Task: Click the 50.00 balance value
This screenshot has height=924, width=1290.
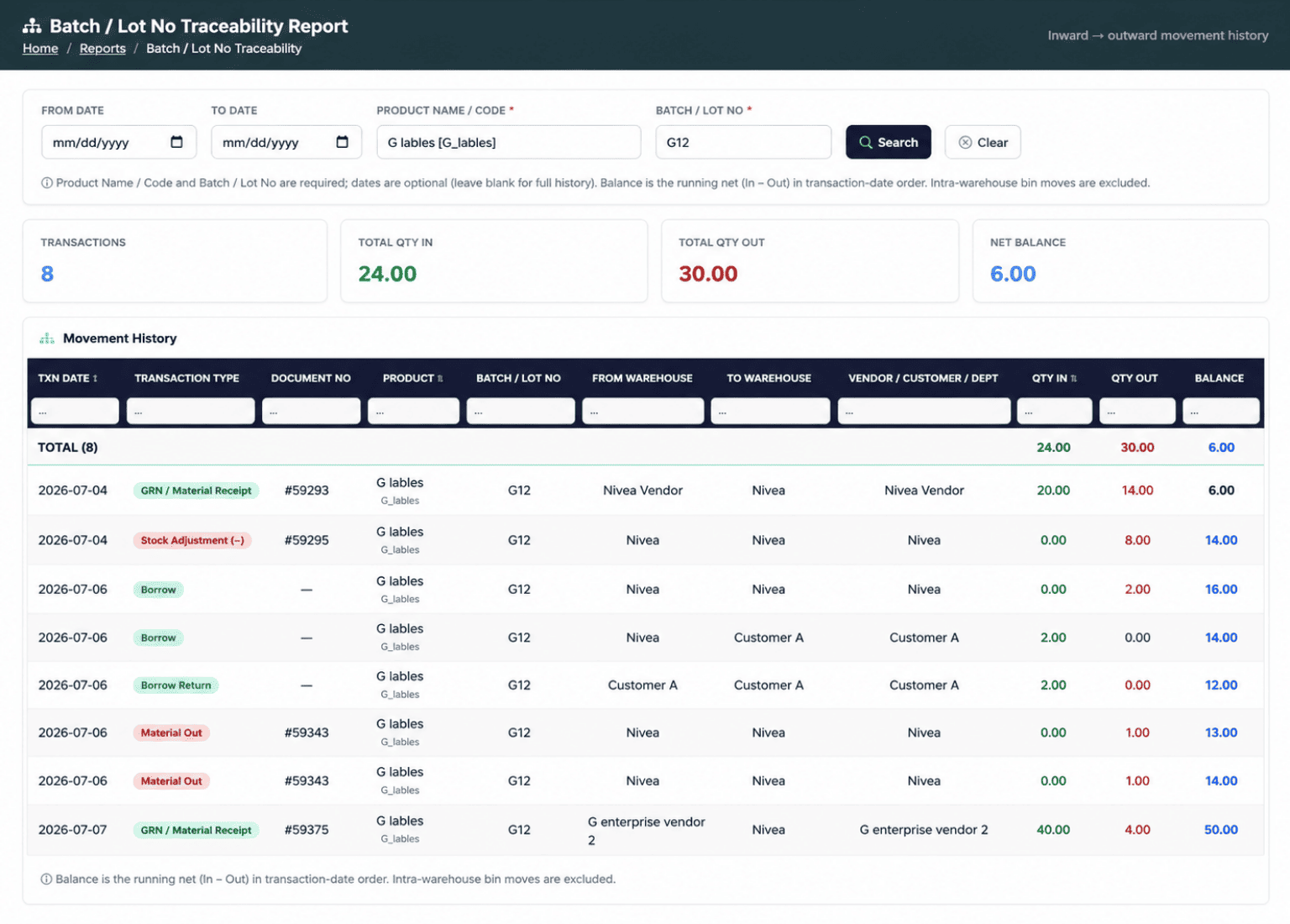Action: [1221, 830]
